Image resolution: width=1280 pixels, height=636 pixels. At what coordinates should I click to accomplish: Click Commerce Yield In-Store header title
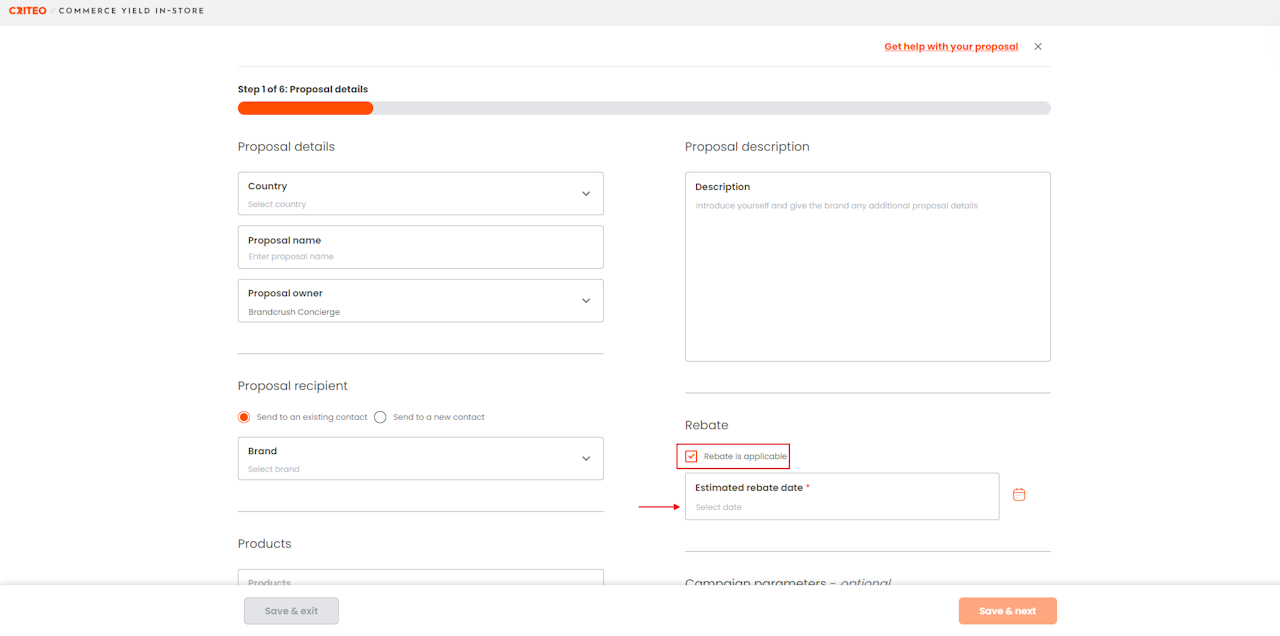coord(131,11)
